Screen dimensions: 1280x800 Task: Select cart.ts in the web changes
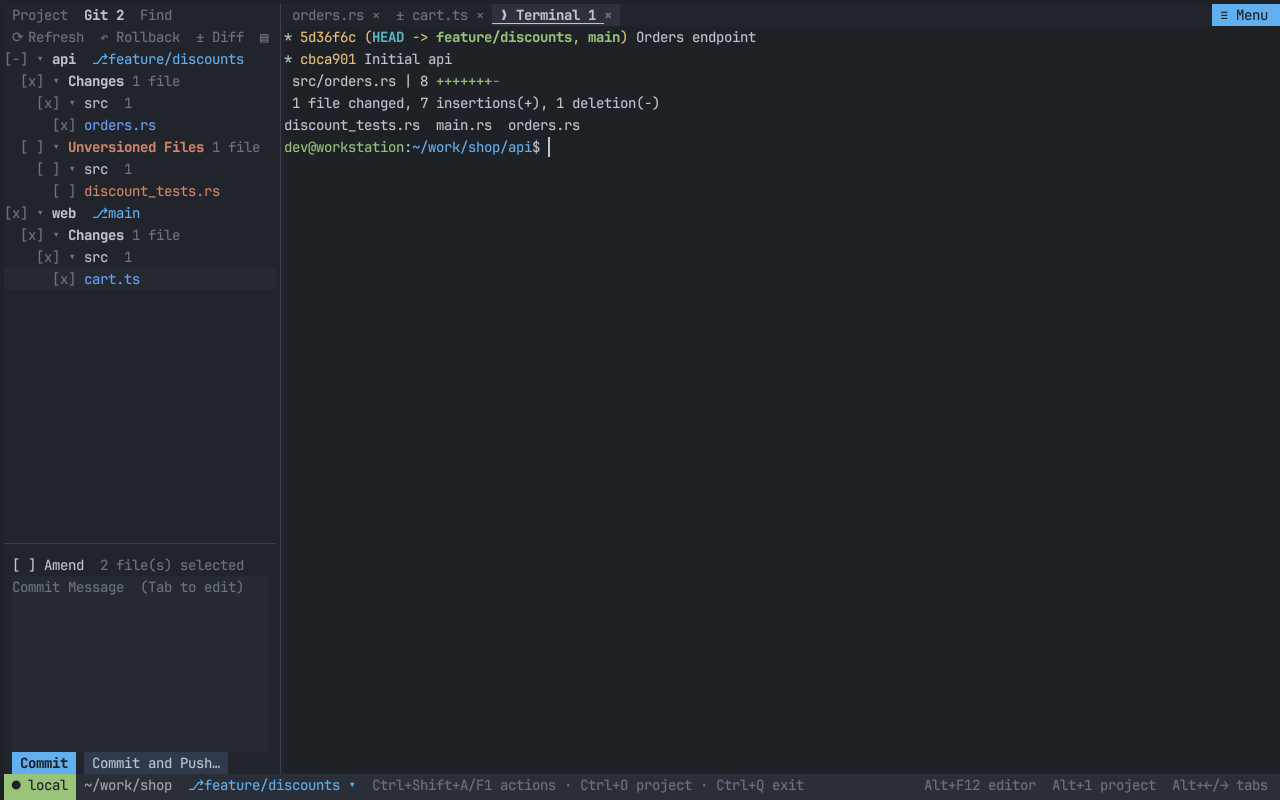point(112,279)
